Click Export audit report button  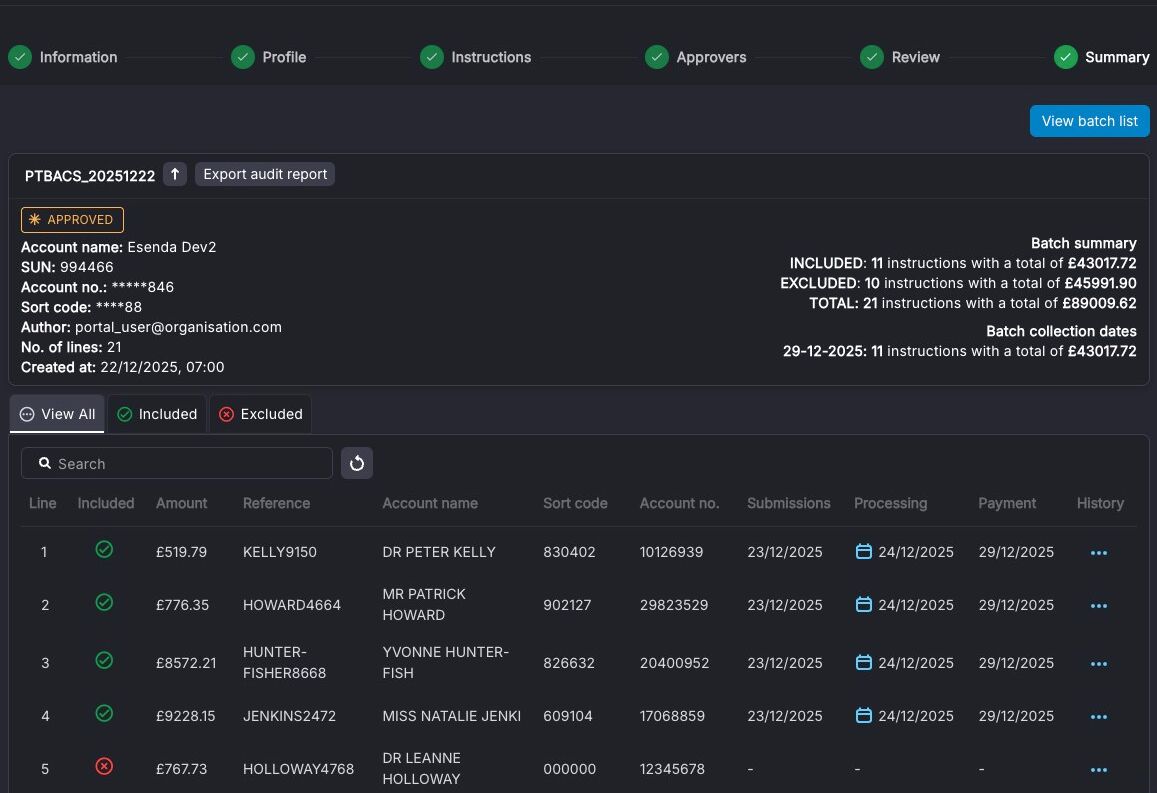pos(265,174)
